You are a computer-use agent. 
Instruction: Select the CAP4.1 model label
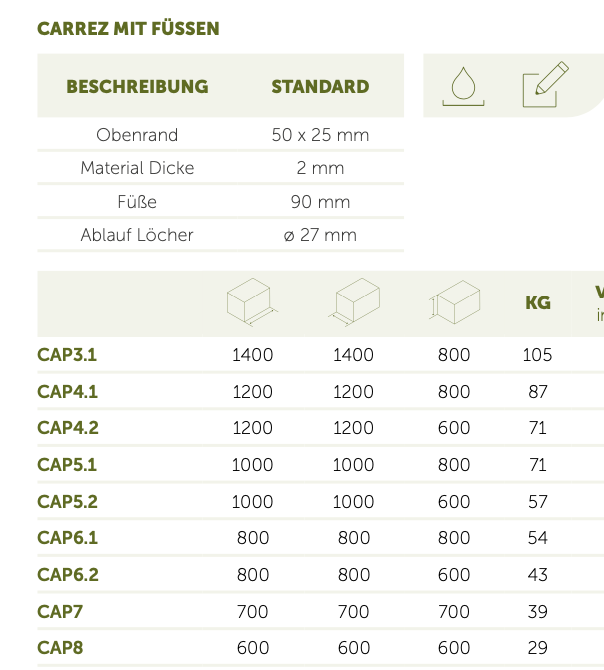coord(67,391)
